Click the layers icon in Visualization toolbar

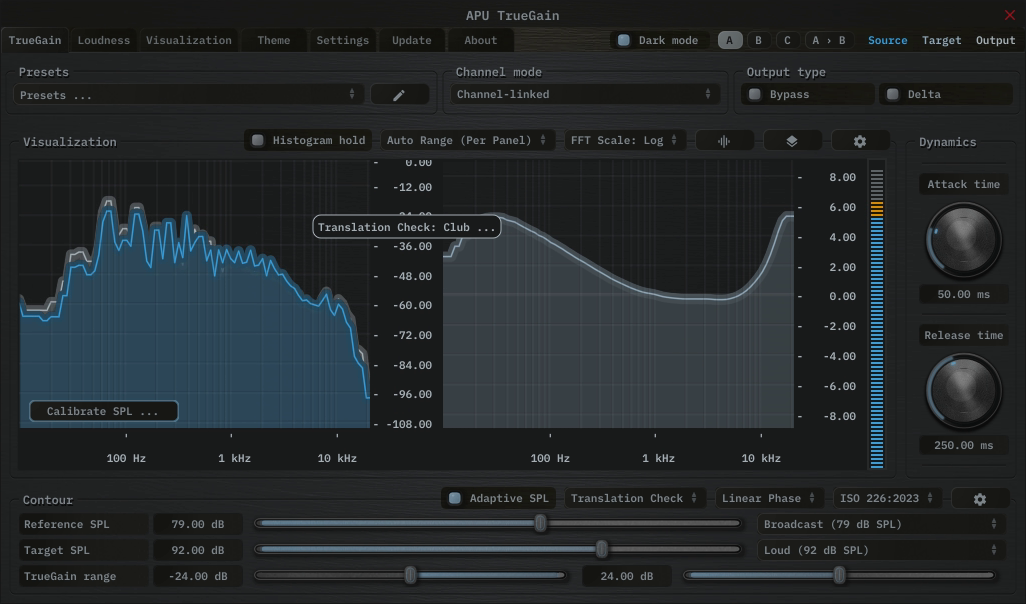click(x=792, y=141)
